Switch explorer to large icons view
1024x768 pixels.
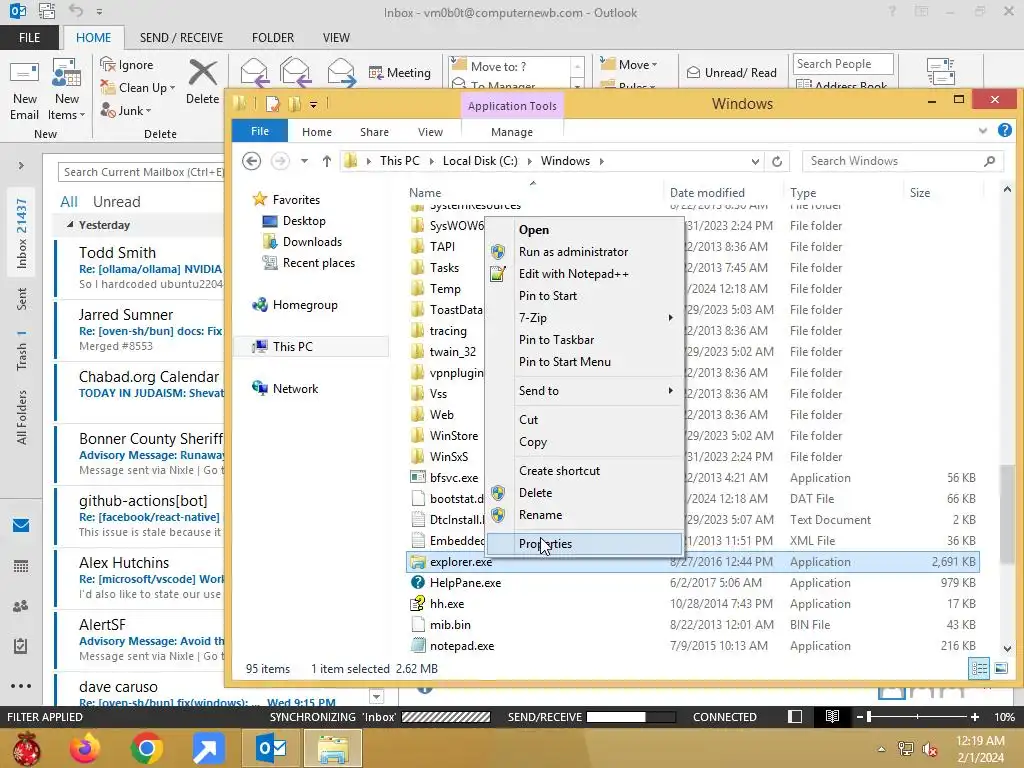pos(1000,668)
